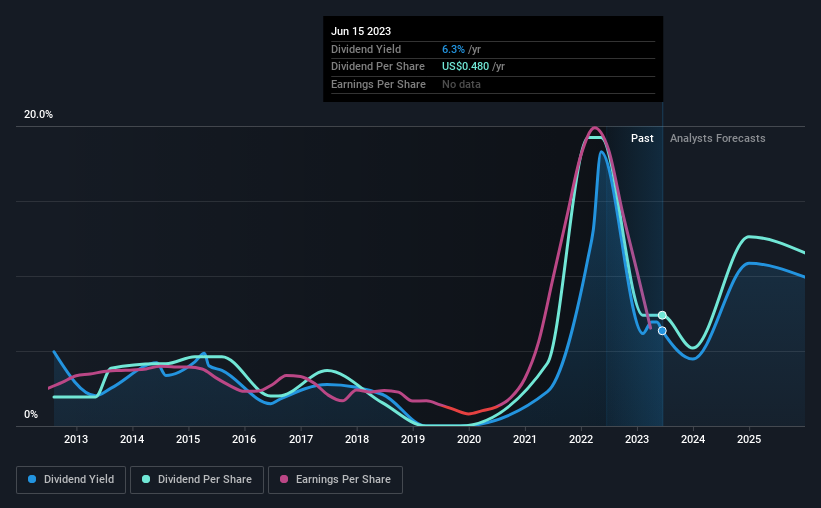Click the 2023 x-axis label

click(637, 439)
